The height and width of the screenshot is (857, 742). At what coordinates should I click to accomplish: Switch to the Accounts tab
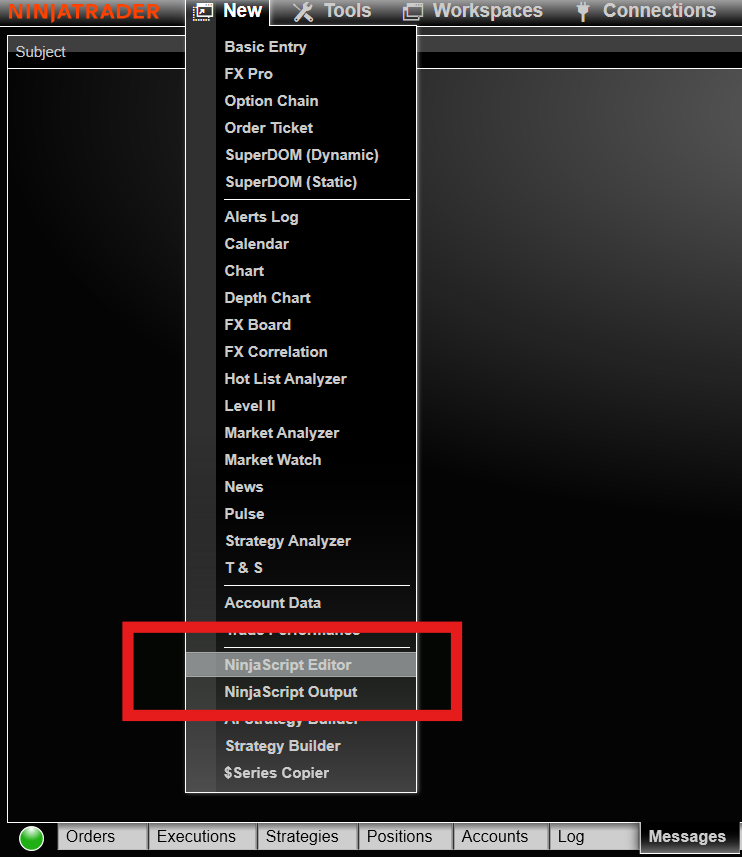501,837
